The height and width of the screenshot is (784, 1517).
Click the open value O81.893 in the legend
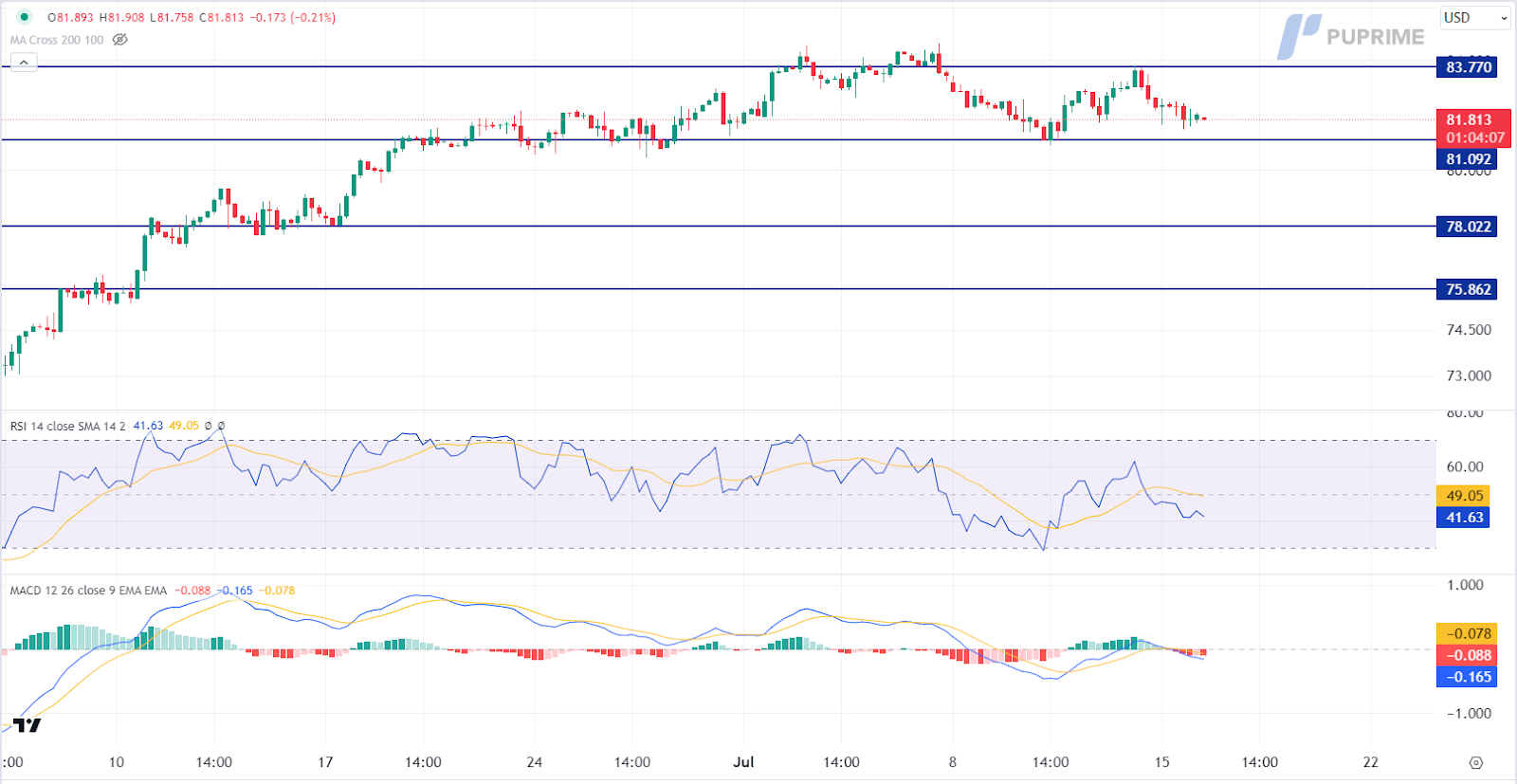tap(70, 17)
